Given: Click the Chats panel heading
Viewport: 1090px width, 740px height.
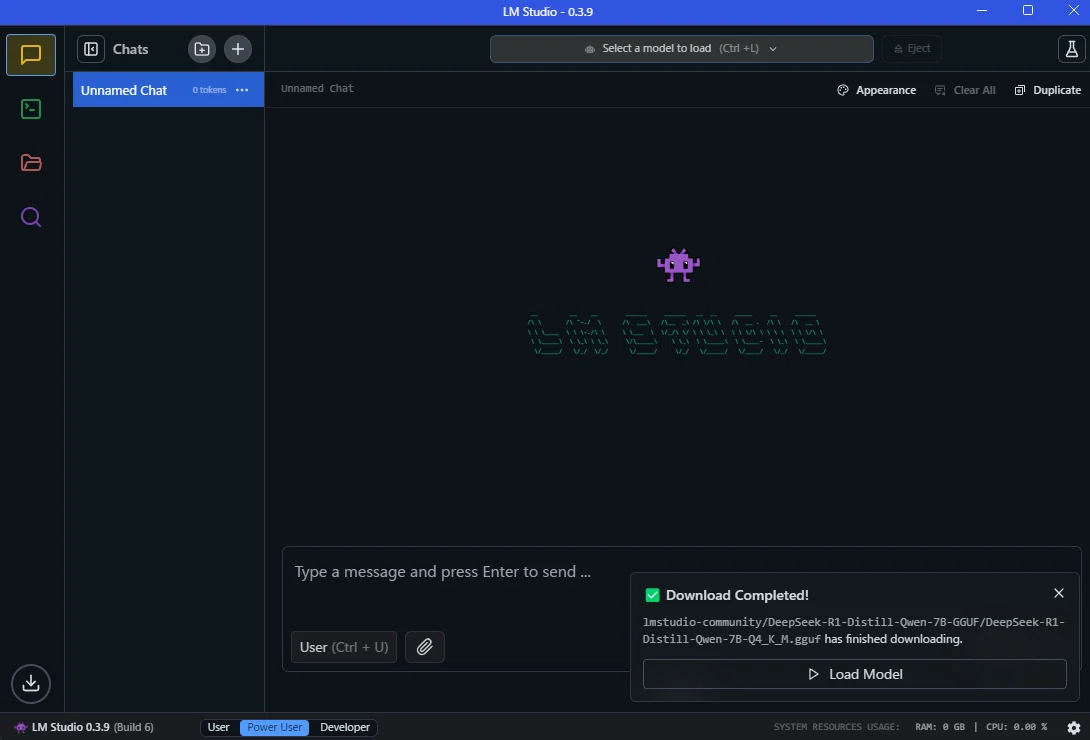Looking at the screenshot, I should pos(131,49).
